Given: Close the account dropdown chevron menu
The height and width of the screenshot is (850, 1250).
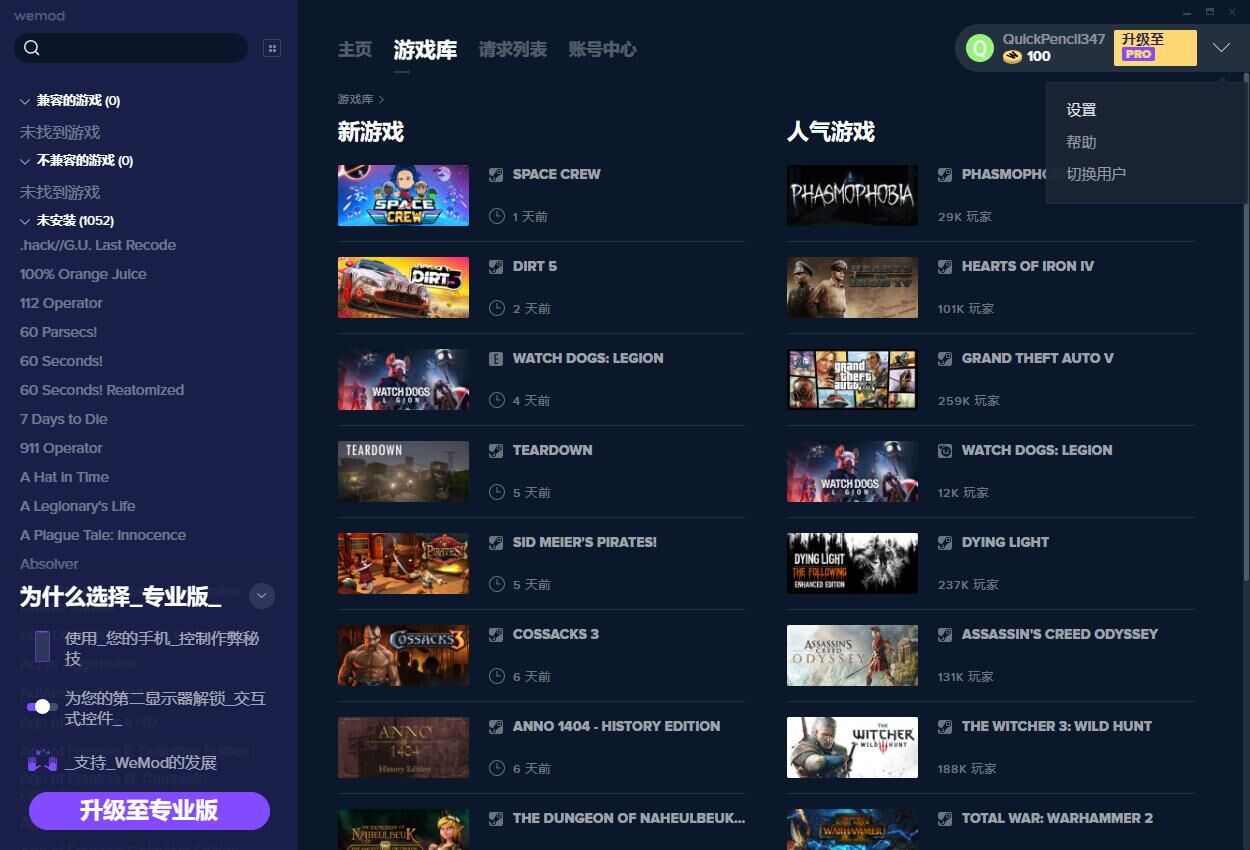Looking at the screenshot, I should point(1221,48).
